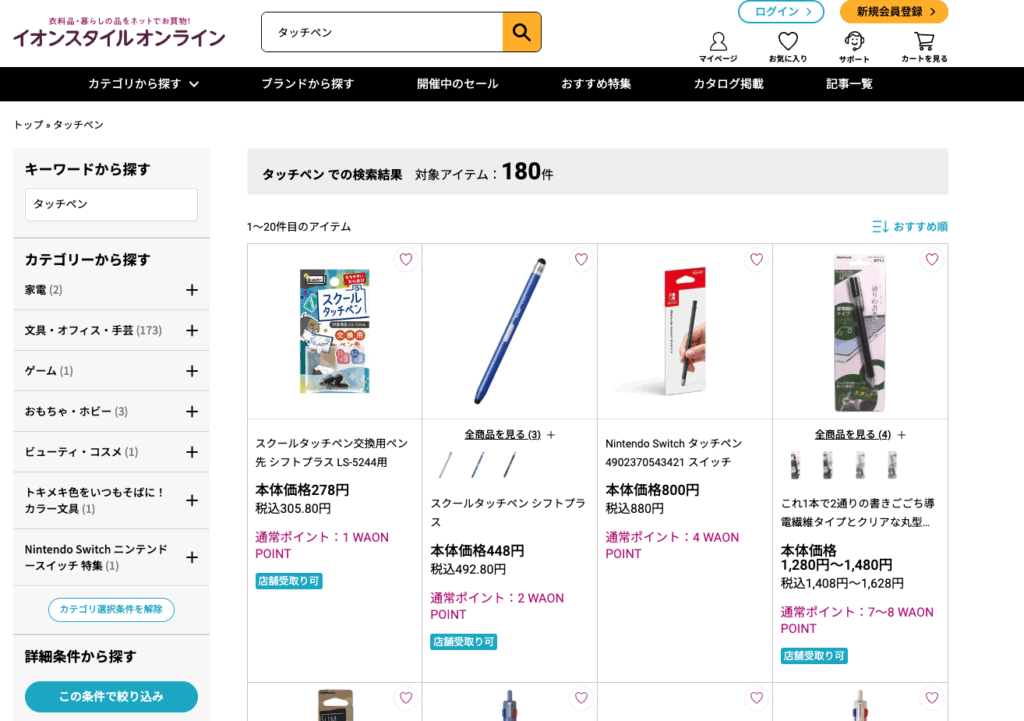
Task: Click the イオンスタイルオンライン site logo
Action: (x=119, y=33)
